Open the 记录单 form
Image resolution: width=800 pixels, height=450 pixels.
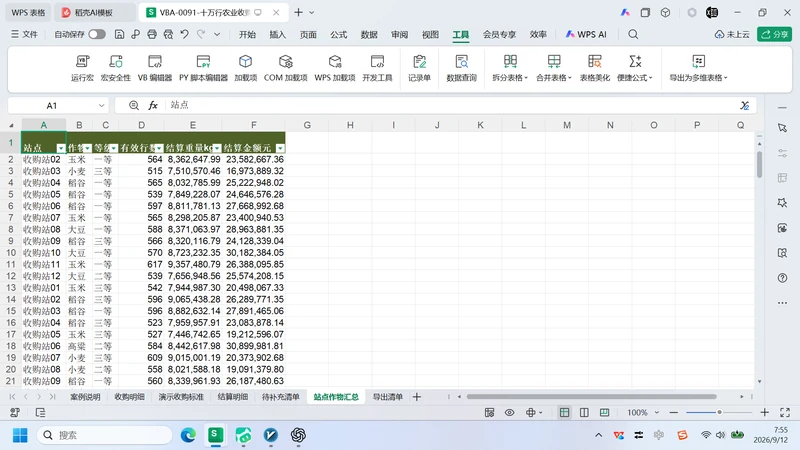coord(419,68)
